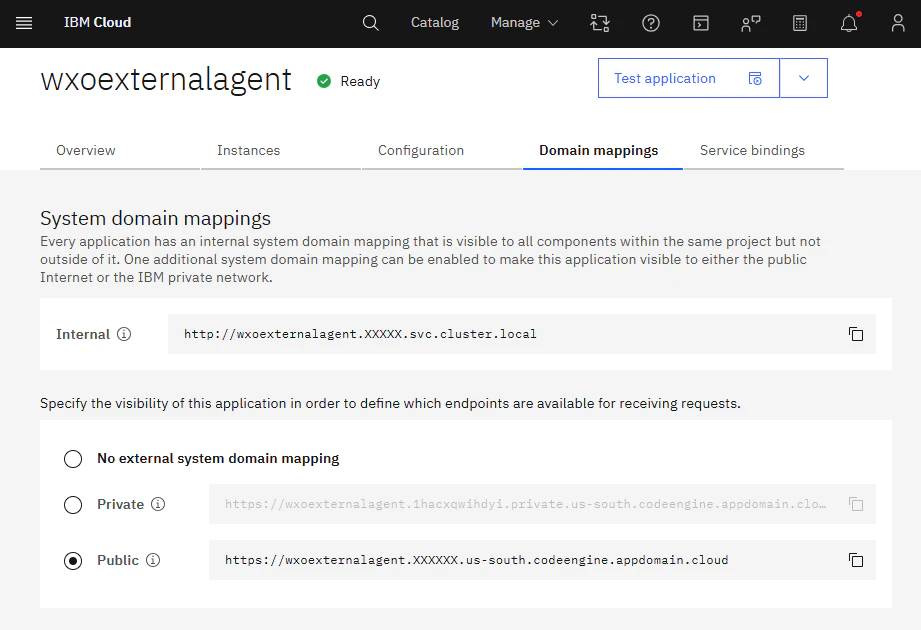Select the Public visibility option
The image size is (921, 630).
pyautogui.click(x=73, y=561)
